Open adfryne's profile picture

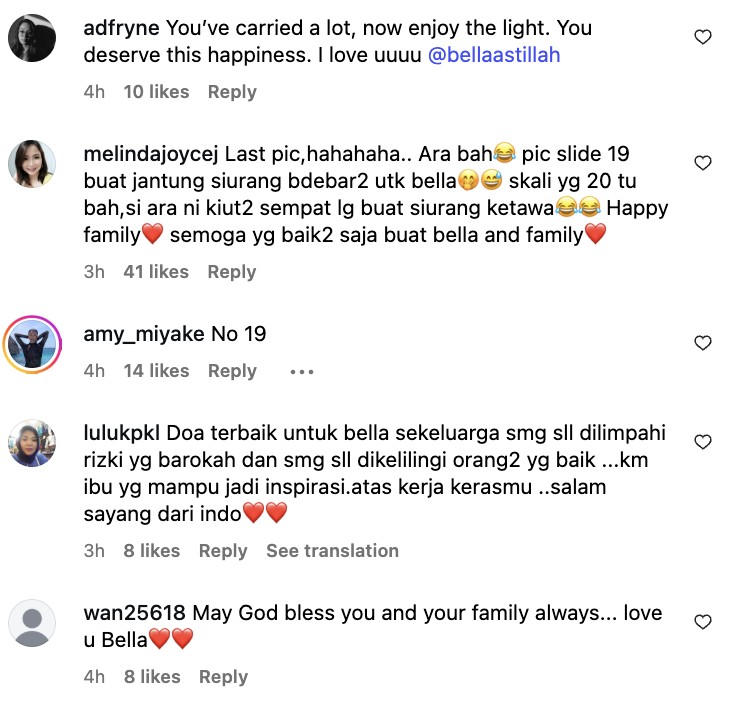(x=32, y=38)
